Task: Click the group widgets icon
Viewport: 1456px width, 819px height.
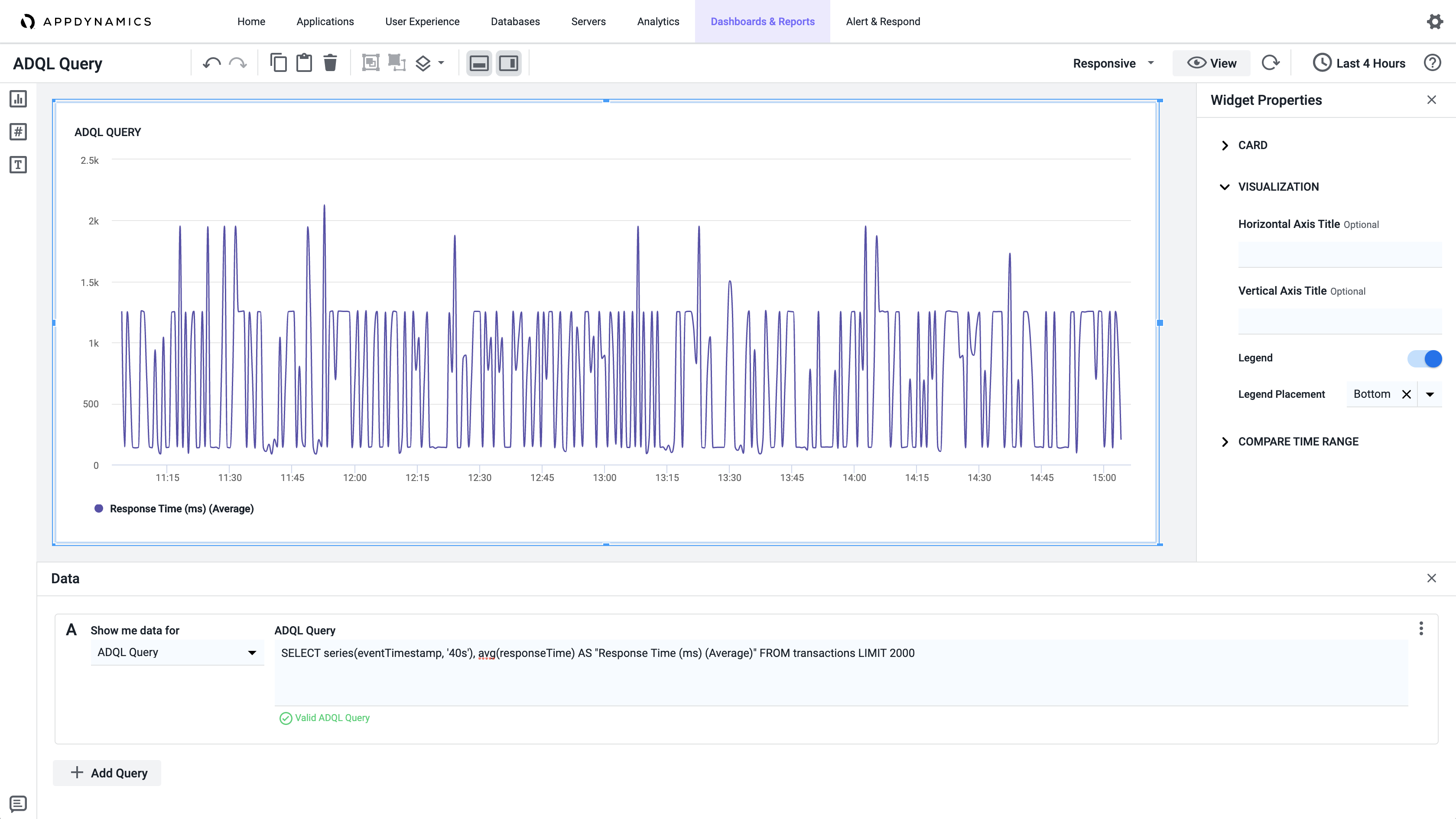Action: point(371,63)
